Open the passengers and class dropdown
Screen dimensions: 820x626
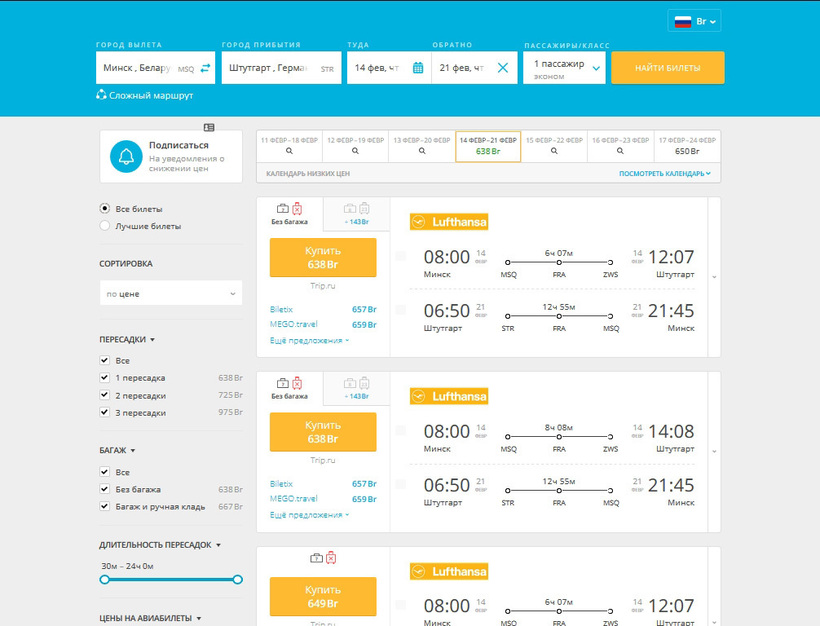pyautogui.click(x=564, y=68)
